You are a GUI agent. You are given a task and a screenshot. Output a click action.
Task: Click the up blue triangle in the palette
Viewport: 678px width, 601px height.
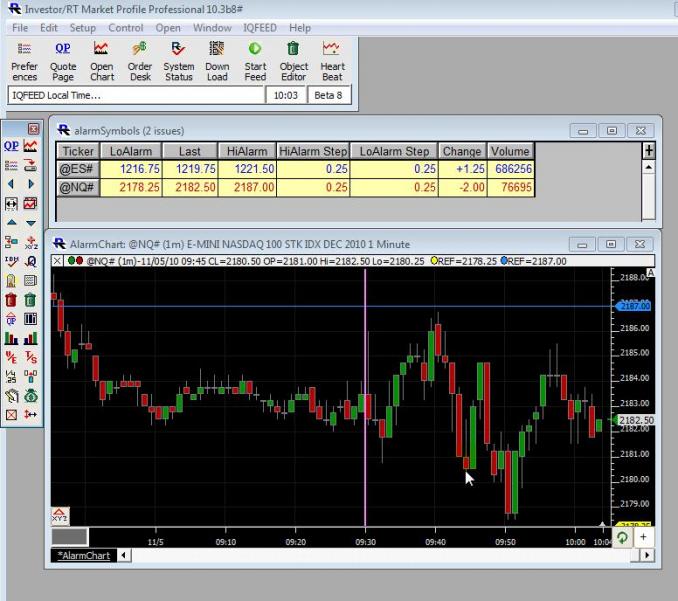(x=11, y=222)
